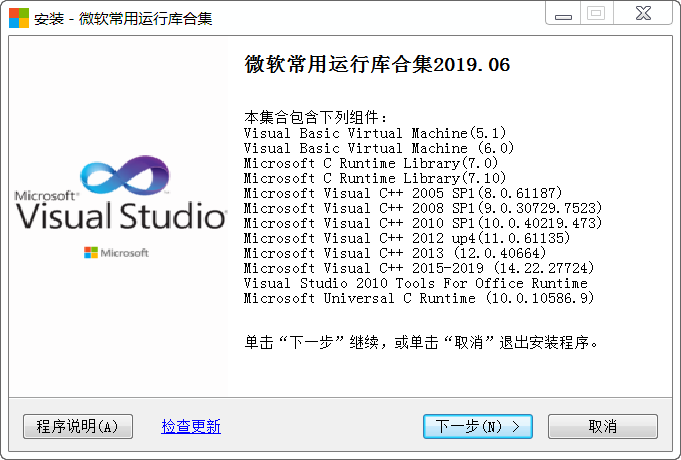Click Visual C++ 2015-2019 (14.22.27724) line
This screenshot has height=460, width=681.
tap(419, 268)
